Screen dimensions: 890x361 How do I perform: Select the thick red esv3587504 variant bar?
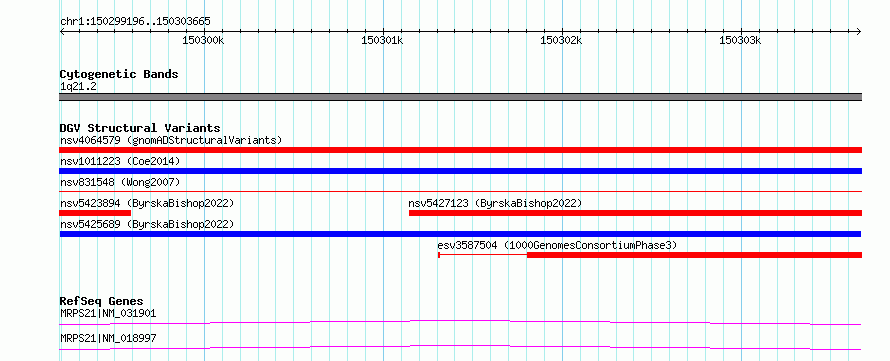click(x=694, y=255)
